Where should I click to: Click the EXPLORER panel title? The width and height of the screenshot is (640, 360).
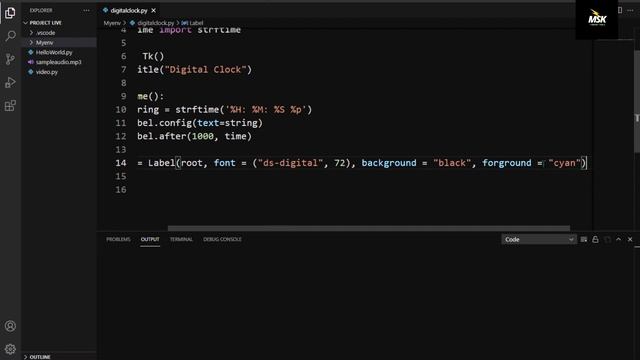pyautogui.click(x=41, y=10)
